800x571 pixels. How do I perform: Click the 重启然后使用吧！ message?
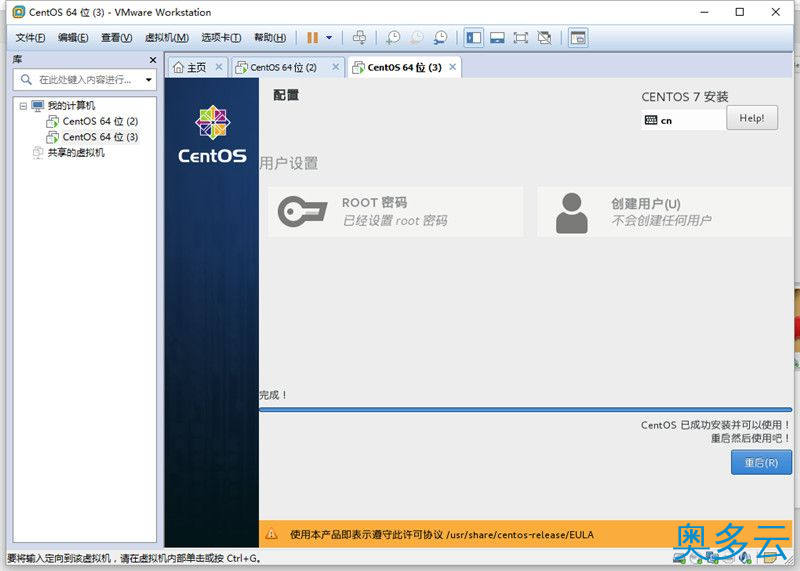[x=751, y=438]
